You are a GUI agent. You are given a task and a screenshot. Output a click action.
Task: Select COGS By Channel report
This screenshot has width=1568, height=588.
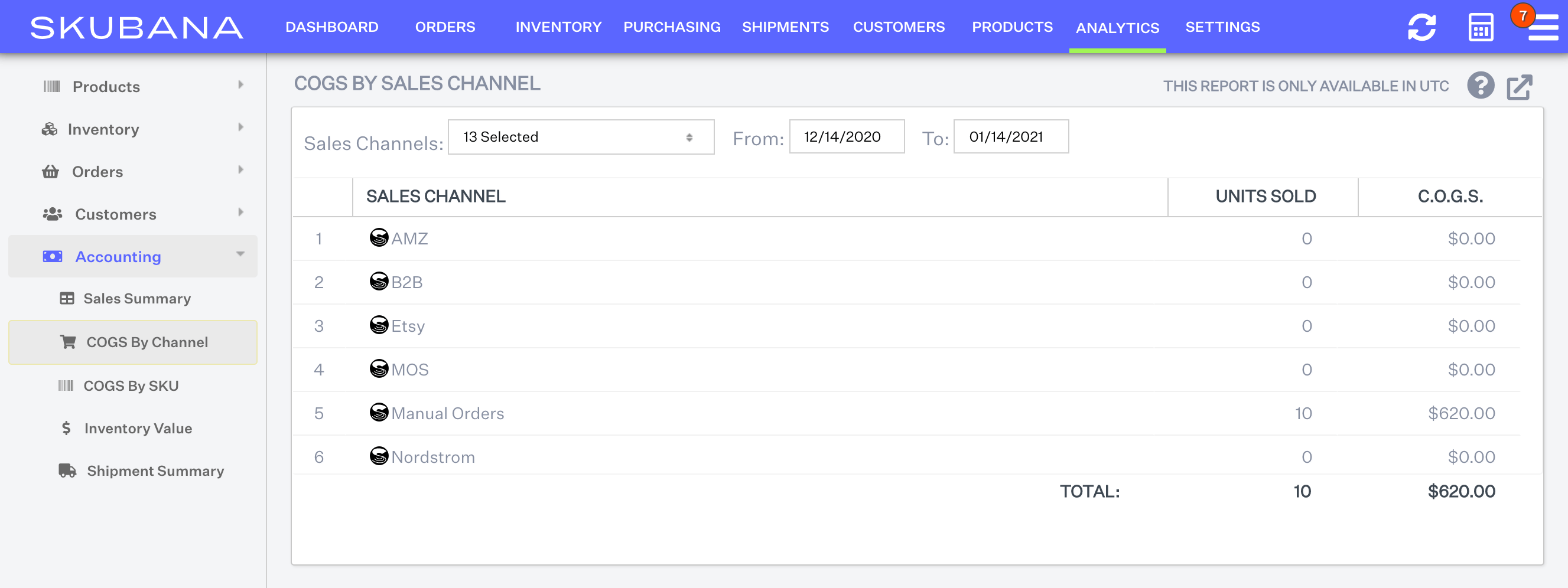133,342
